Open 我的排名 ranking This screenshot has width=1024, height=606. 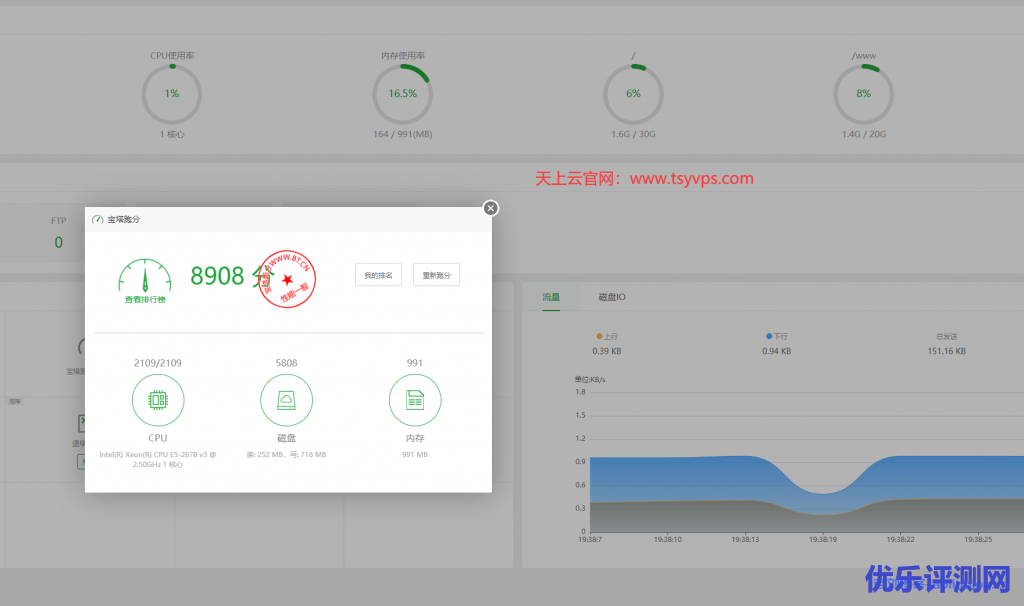coord(378,275)
